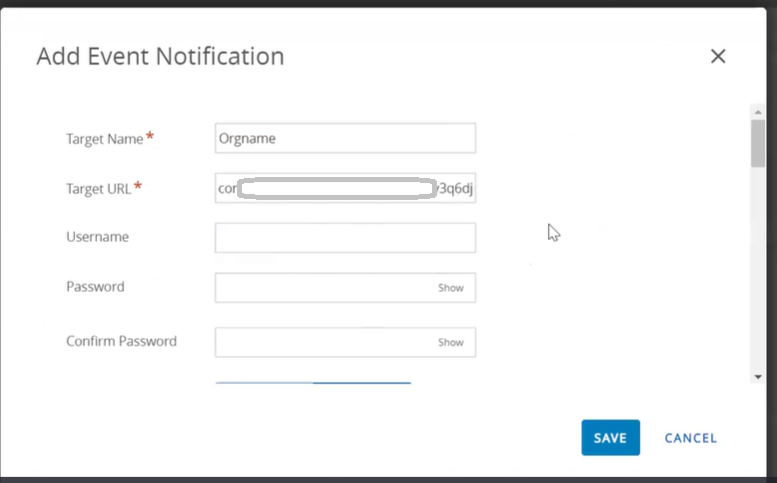Click the dialog's vertical scrollbar thumb
777x483 pixels.
click(x=758, y=142)
